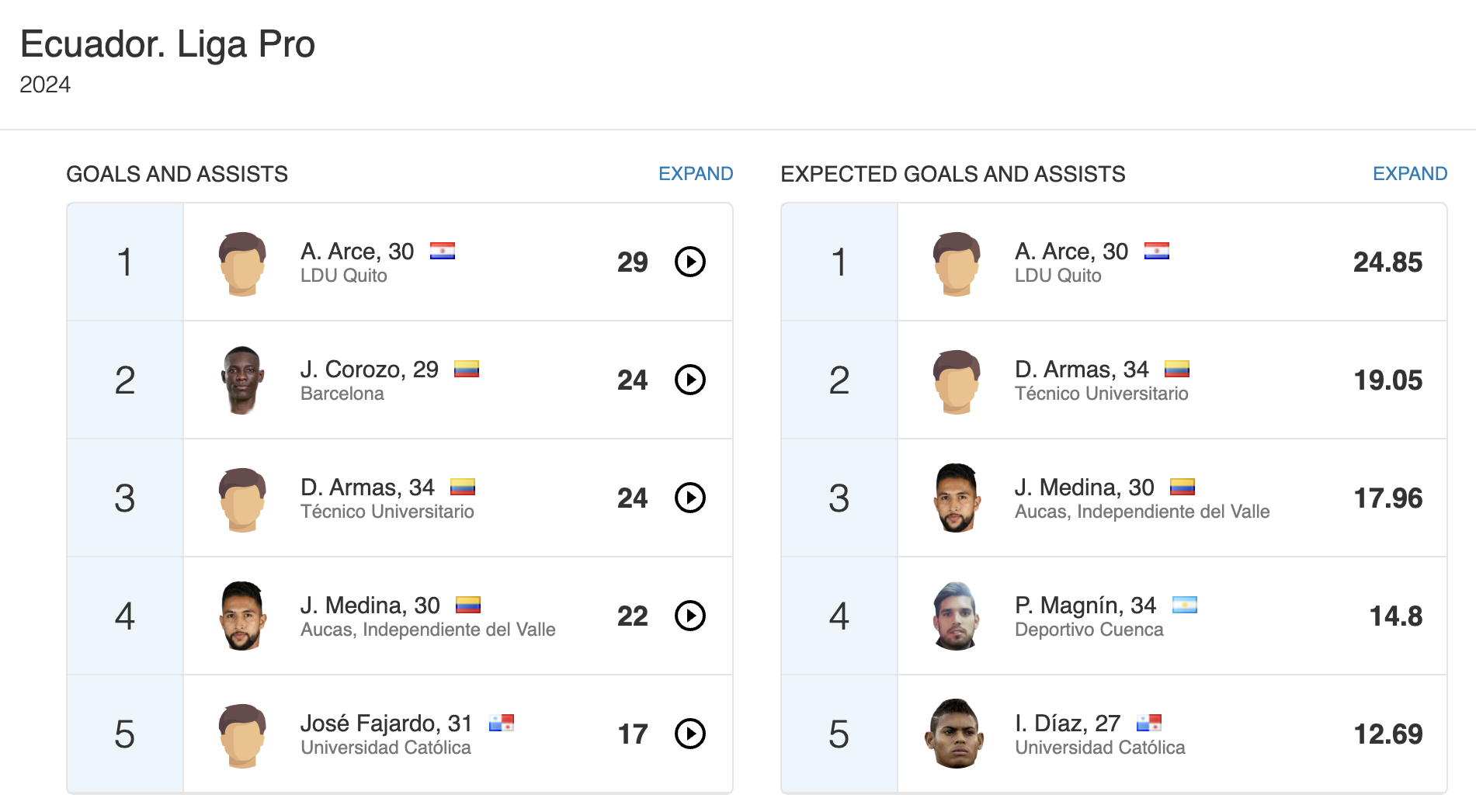This screenshot has height=812, width=1476.
Task: Open Deportivo Cuenca team link
Action: tap(1089, 630)
